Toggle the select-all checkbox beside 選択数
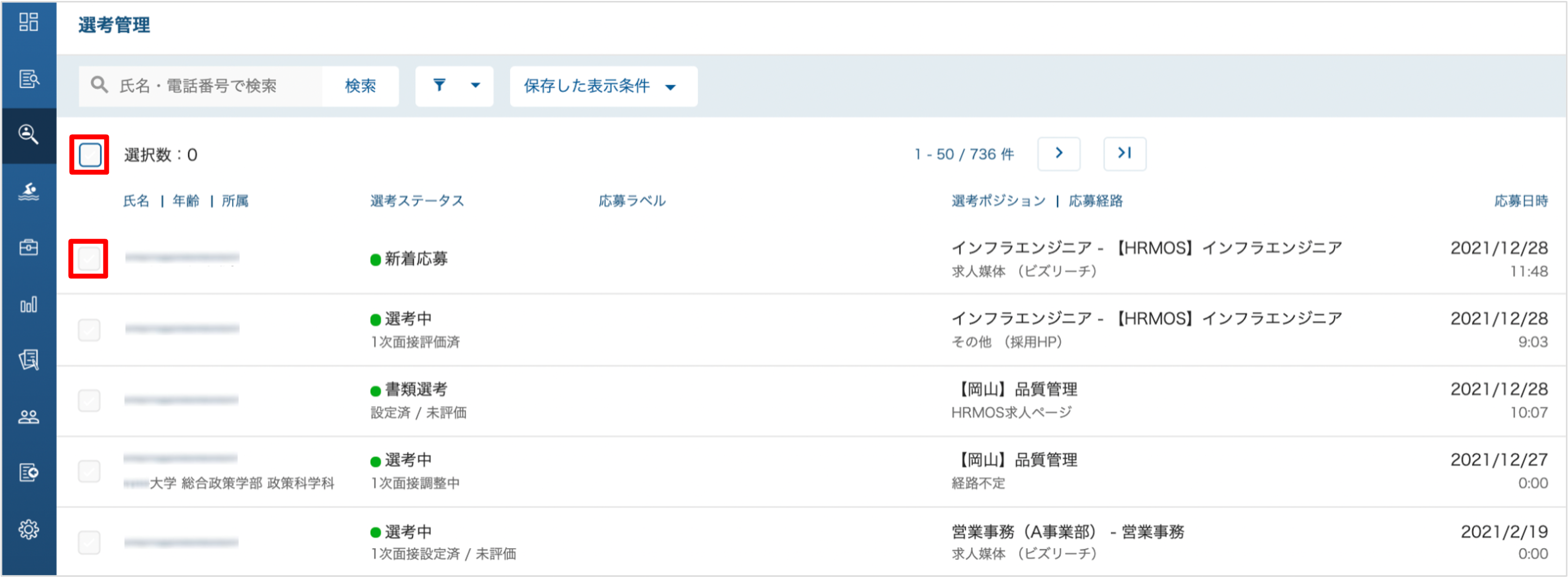This screenshot has width=1568, height=577. tap(90, 154)
